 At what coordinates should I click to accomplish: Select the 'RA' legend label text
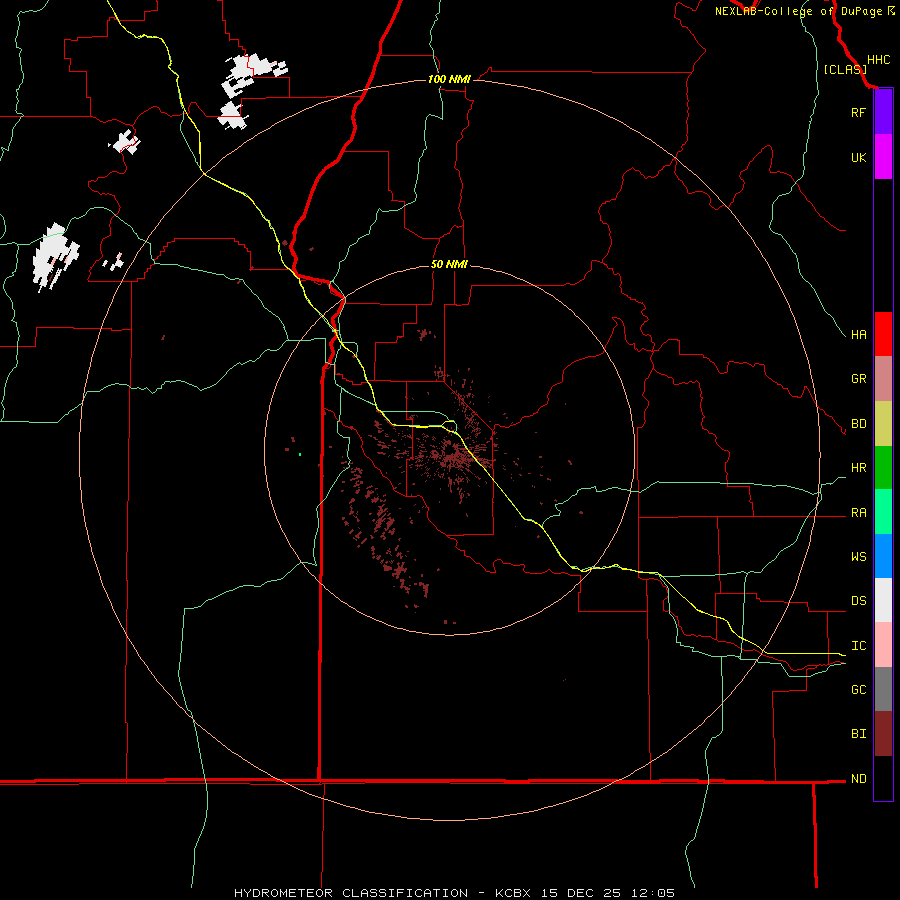[858, 513]
